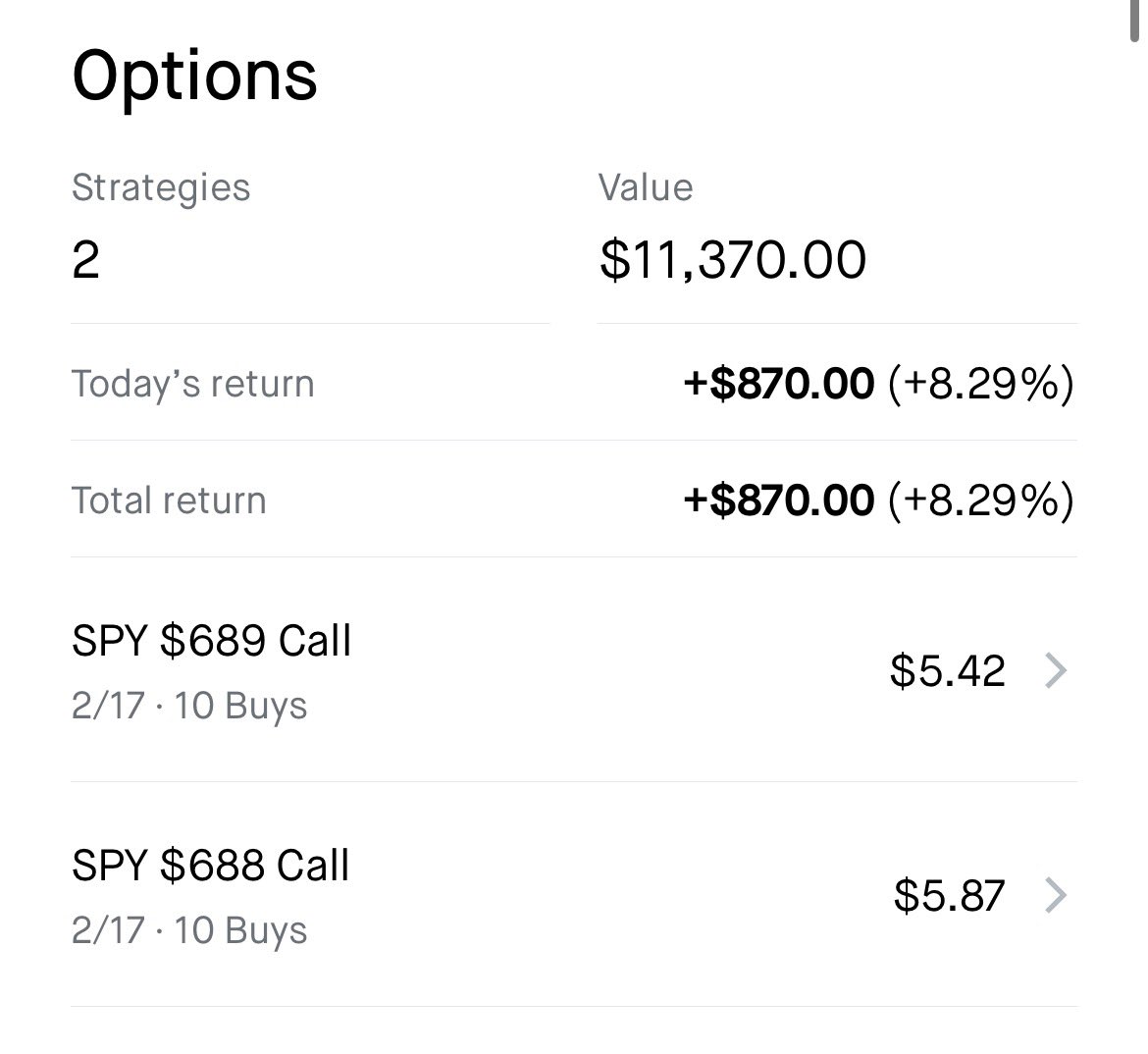Select the SPY $689 Call title
1148x1054 pixels.
(x=211, y=641)
